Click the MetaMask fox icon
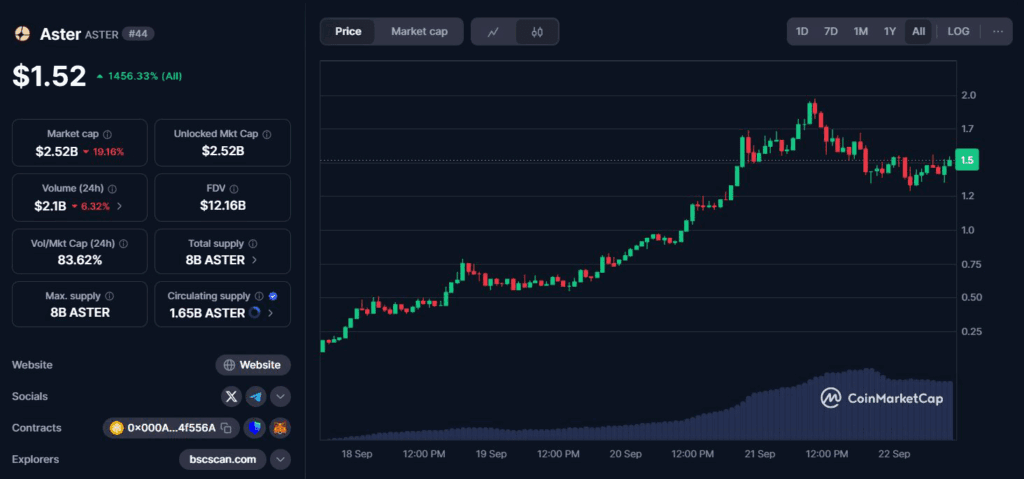 pyautogui.click(x=280, y=428)
